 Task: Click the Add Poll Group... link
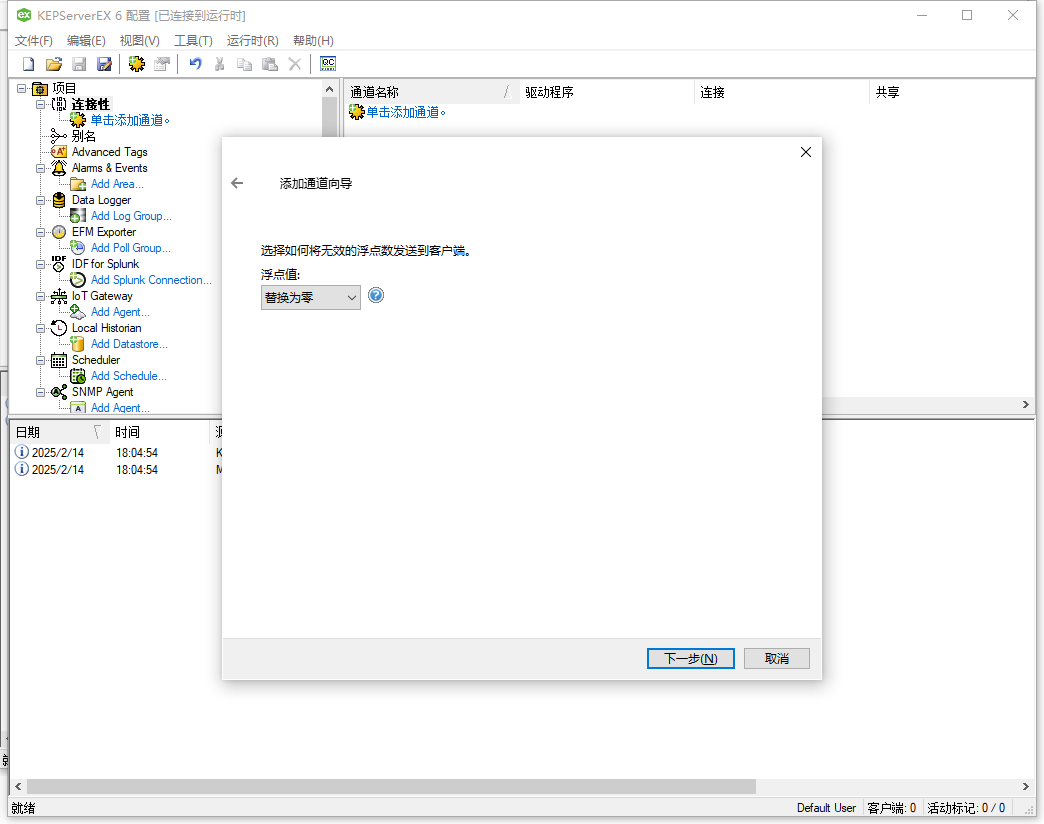click(130, 248)
